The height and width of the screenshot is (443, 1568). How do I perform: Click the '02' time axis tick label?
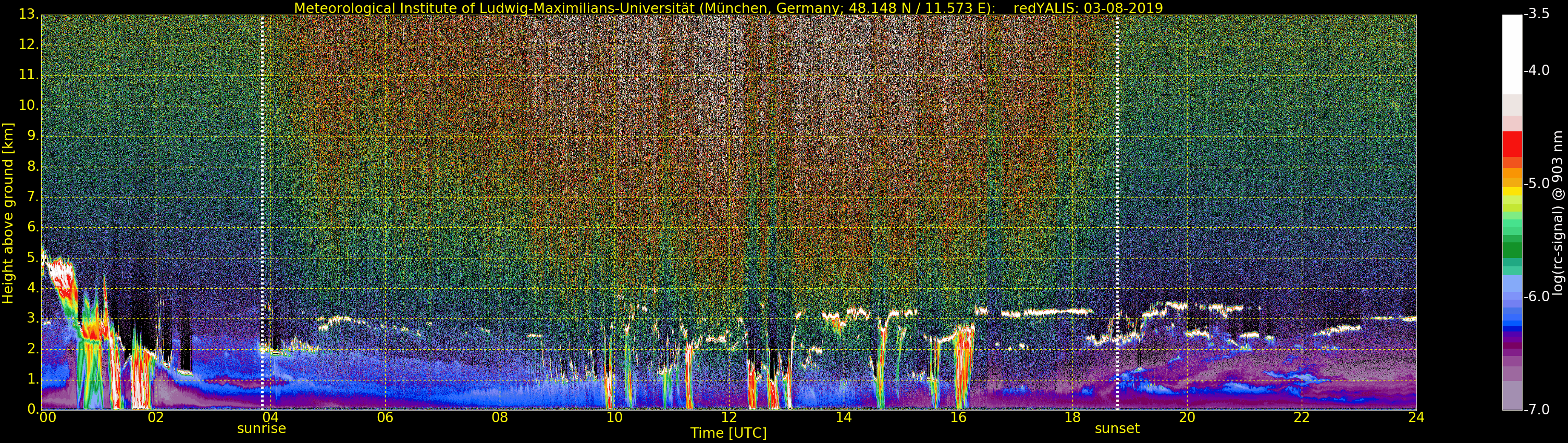tap(156, 417)
